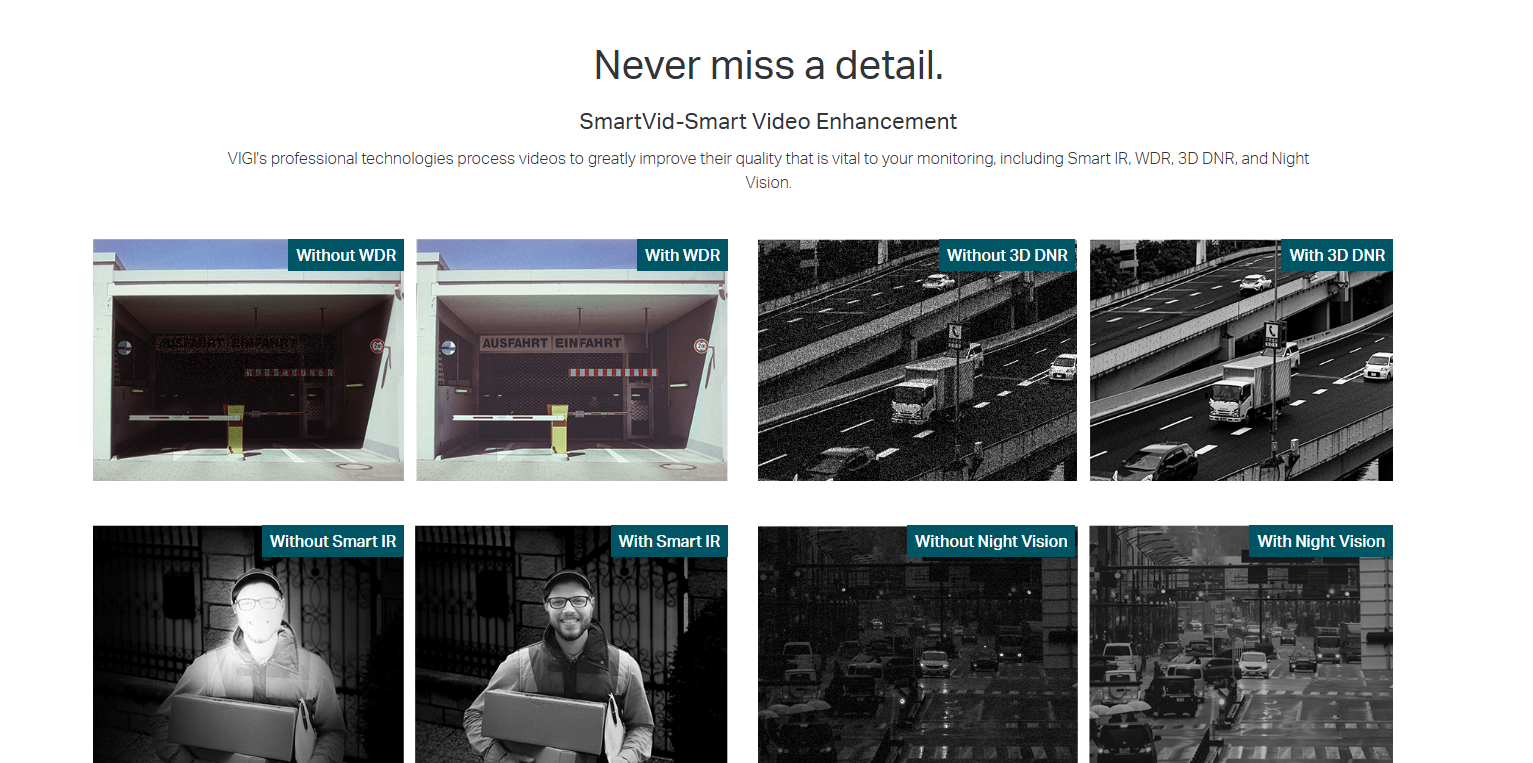1533x763 pixels.
Task: Select the 'With 3D DNR' label badge
Action: (x=1337, y=255)
